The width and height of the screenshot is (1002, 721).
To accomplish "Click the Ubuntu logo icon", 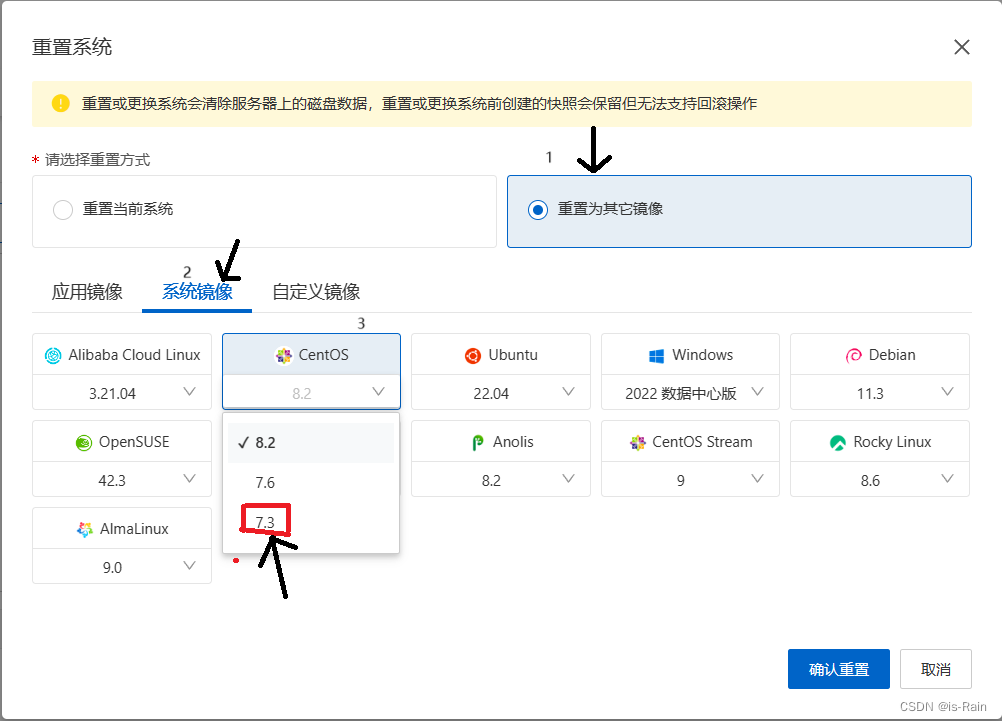I will 473,355.
